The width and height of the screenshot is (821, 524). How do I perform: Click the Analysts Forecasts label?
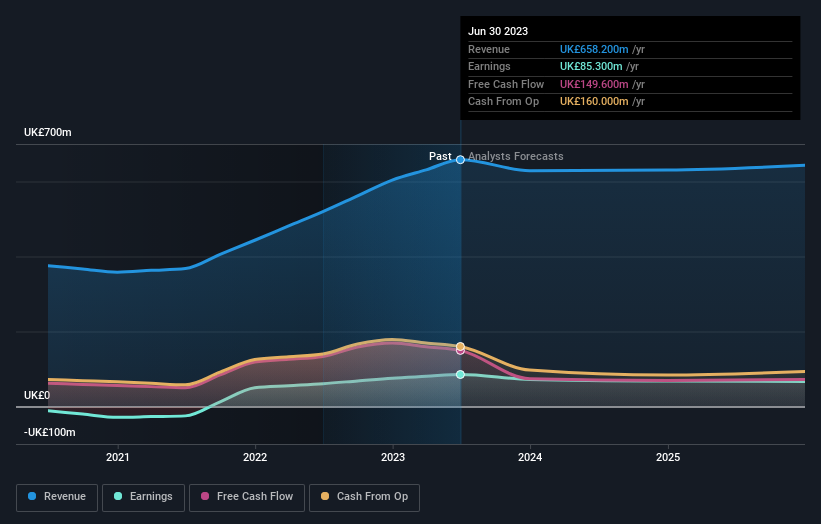(516, 156)
